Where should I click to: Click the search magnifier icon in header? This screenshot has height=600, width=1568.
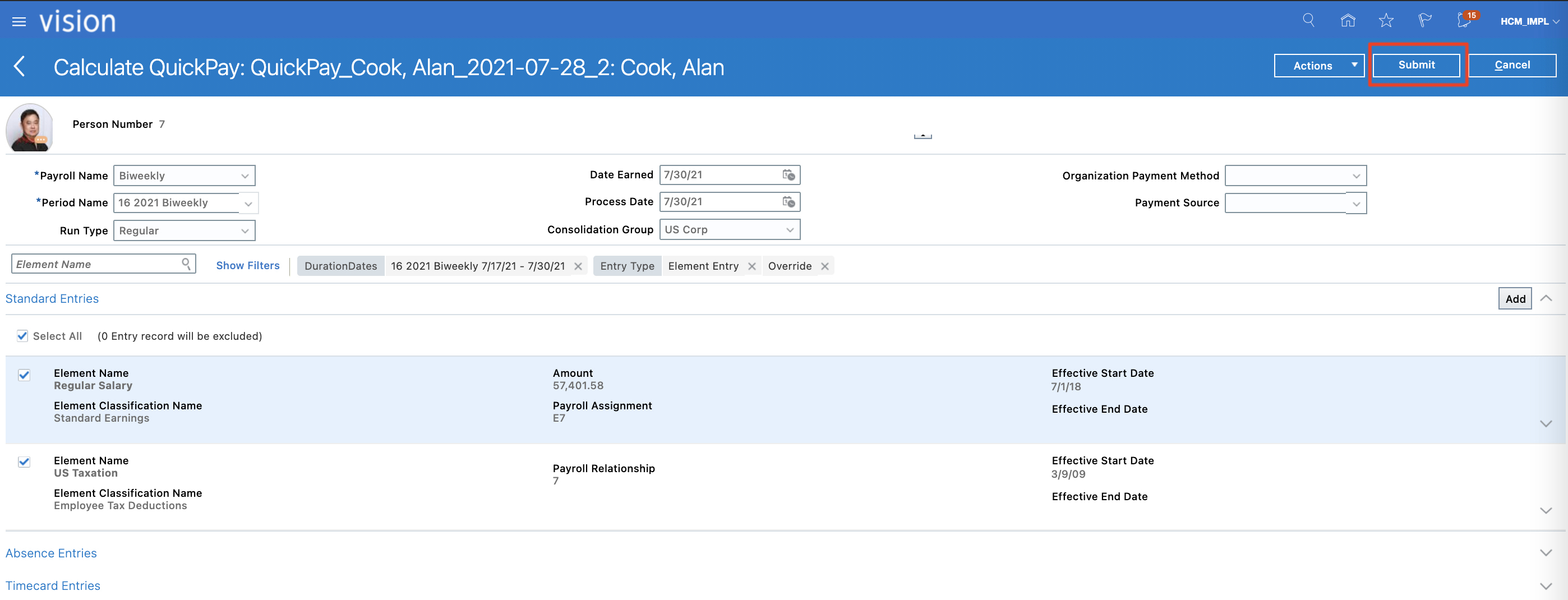tap(1308, 21)
